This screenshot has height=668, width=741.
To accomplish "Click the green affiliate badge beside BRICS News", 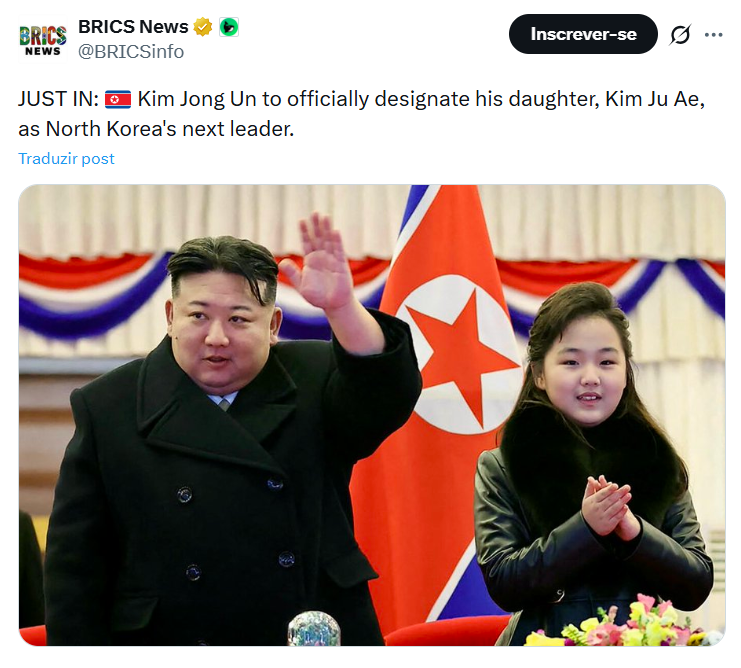I will [x=229, y=27].
